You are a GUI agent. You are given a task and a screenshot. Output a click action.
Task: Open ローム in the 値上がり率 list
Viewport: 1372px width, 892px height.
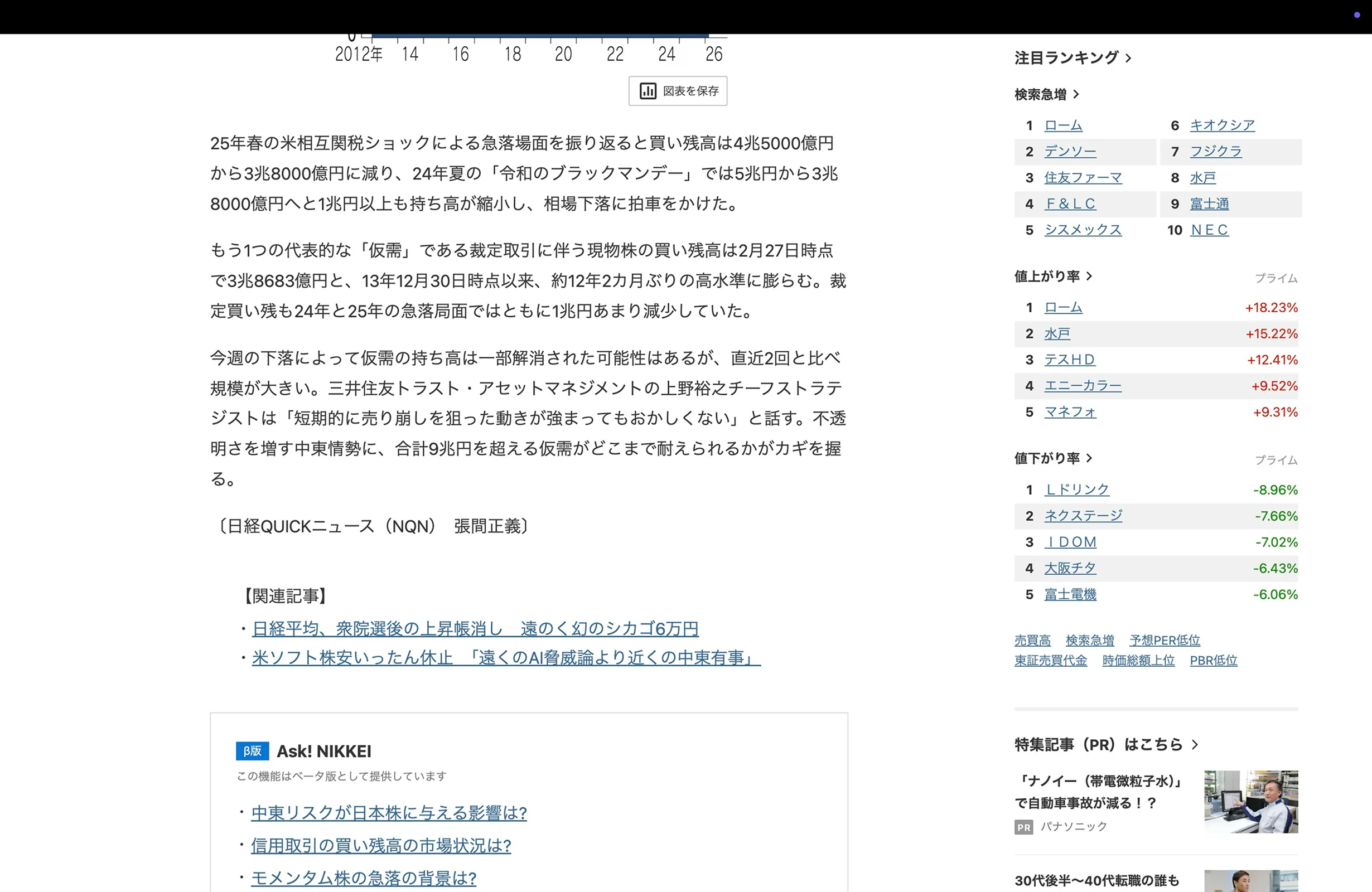(1063, 308)
